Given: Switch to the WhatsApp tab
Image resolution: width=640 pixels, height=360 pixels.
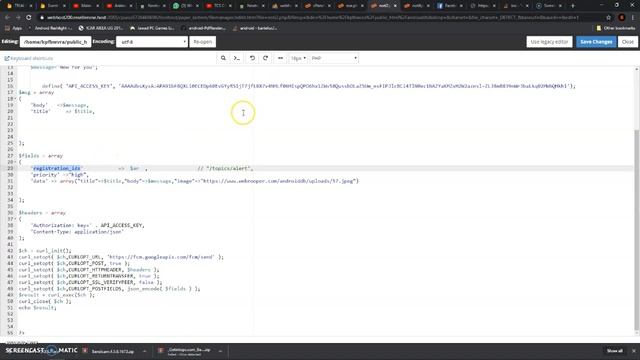Looking at the screenshot, I should 186,6.
